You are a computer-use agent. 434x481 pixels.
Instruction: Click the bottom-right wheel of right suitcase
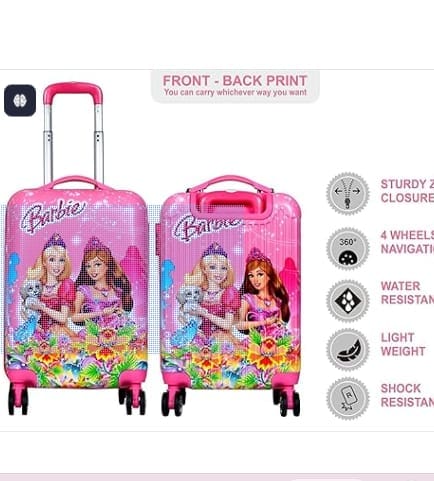tap(287, 402)
